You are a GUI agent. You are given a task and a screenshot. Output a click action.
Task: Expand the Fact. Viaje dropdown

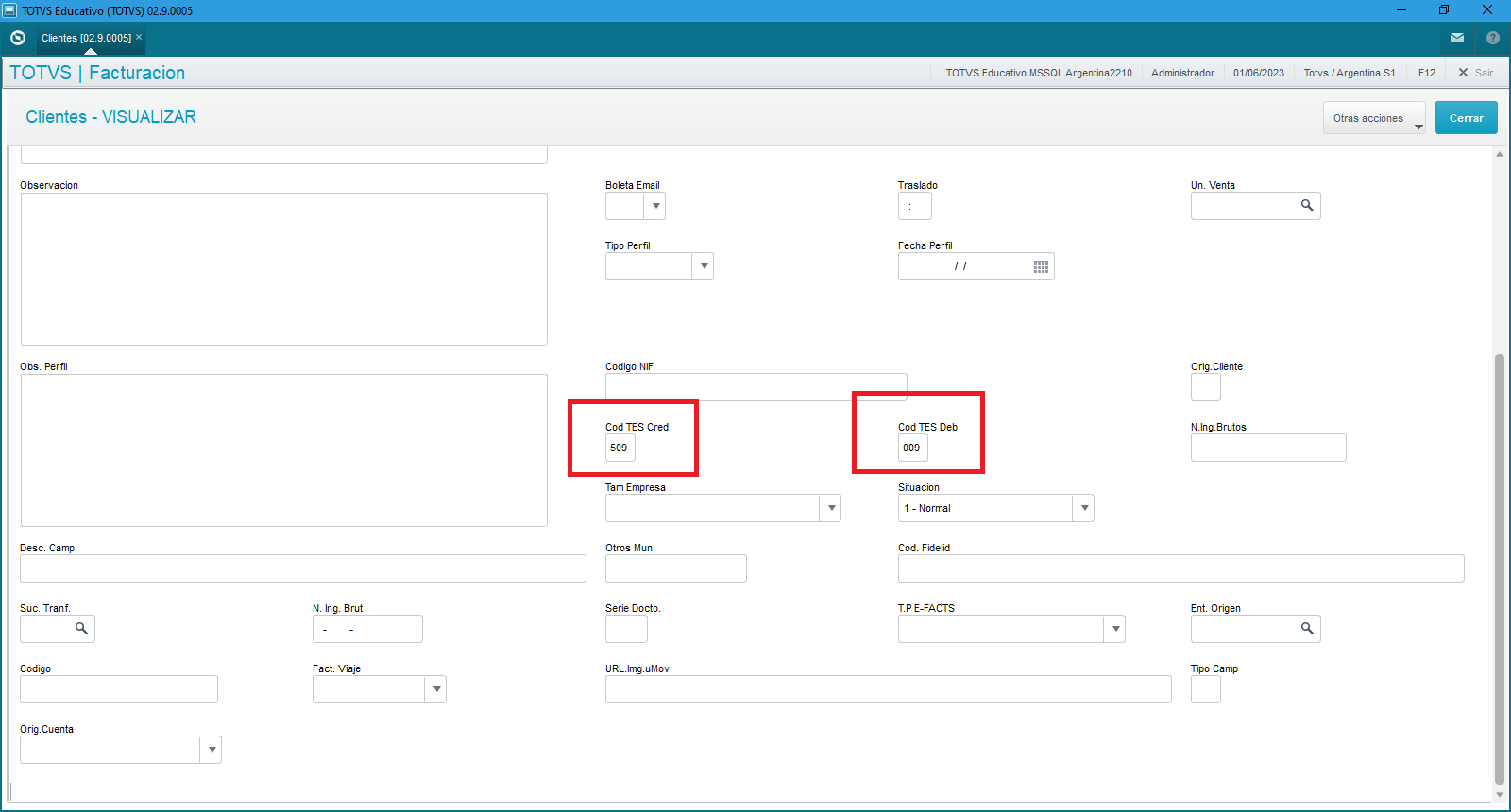pos(436,689)
